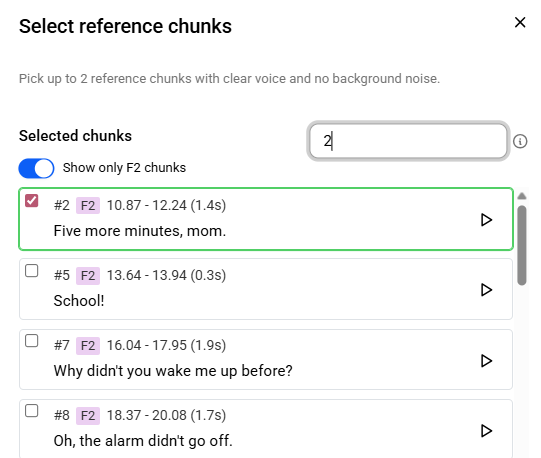Select the 'Why didn't you wake me up before?' row
This screenshot has height=458, width=541.
point(266,360)
